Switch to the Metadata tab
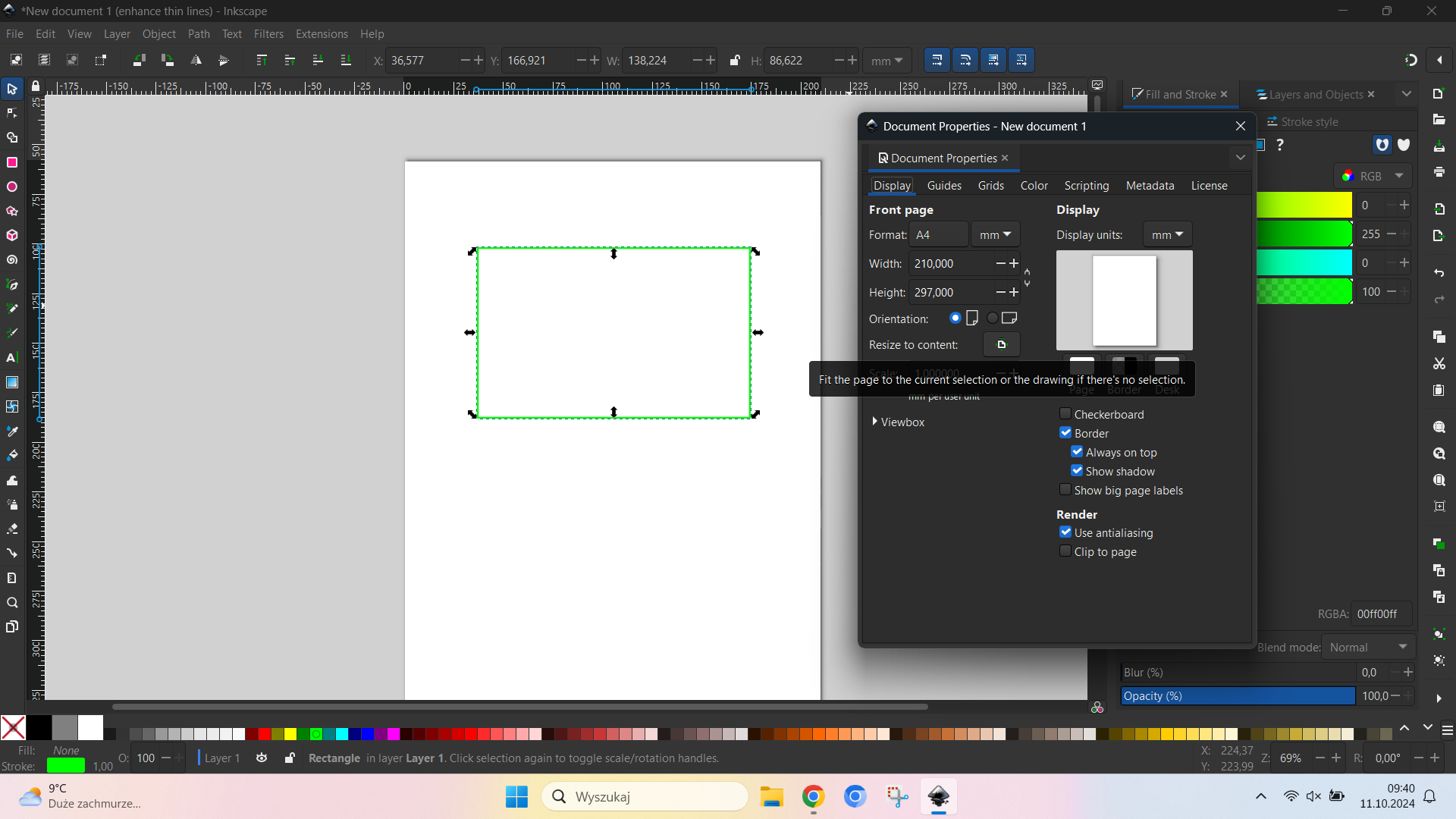 tap(1150, 185)
